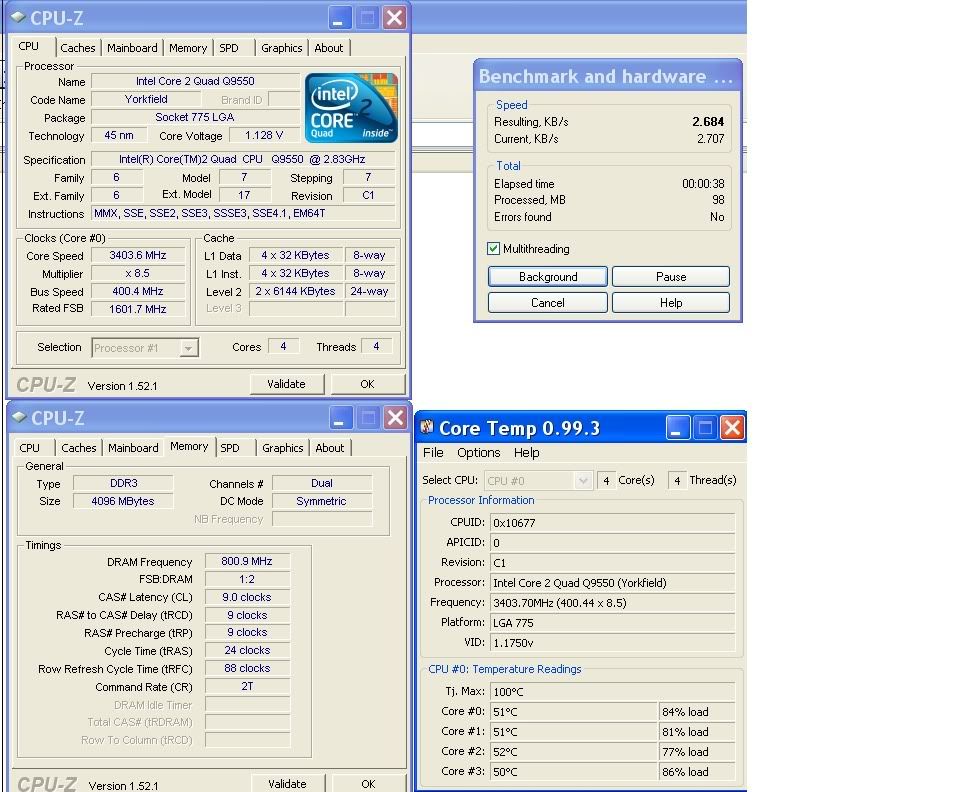Screen dimensions: 960x792
Task: Minimize the bottom CPU-Z Memory window
Action: tap(340, 418)
